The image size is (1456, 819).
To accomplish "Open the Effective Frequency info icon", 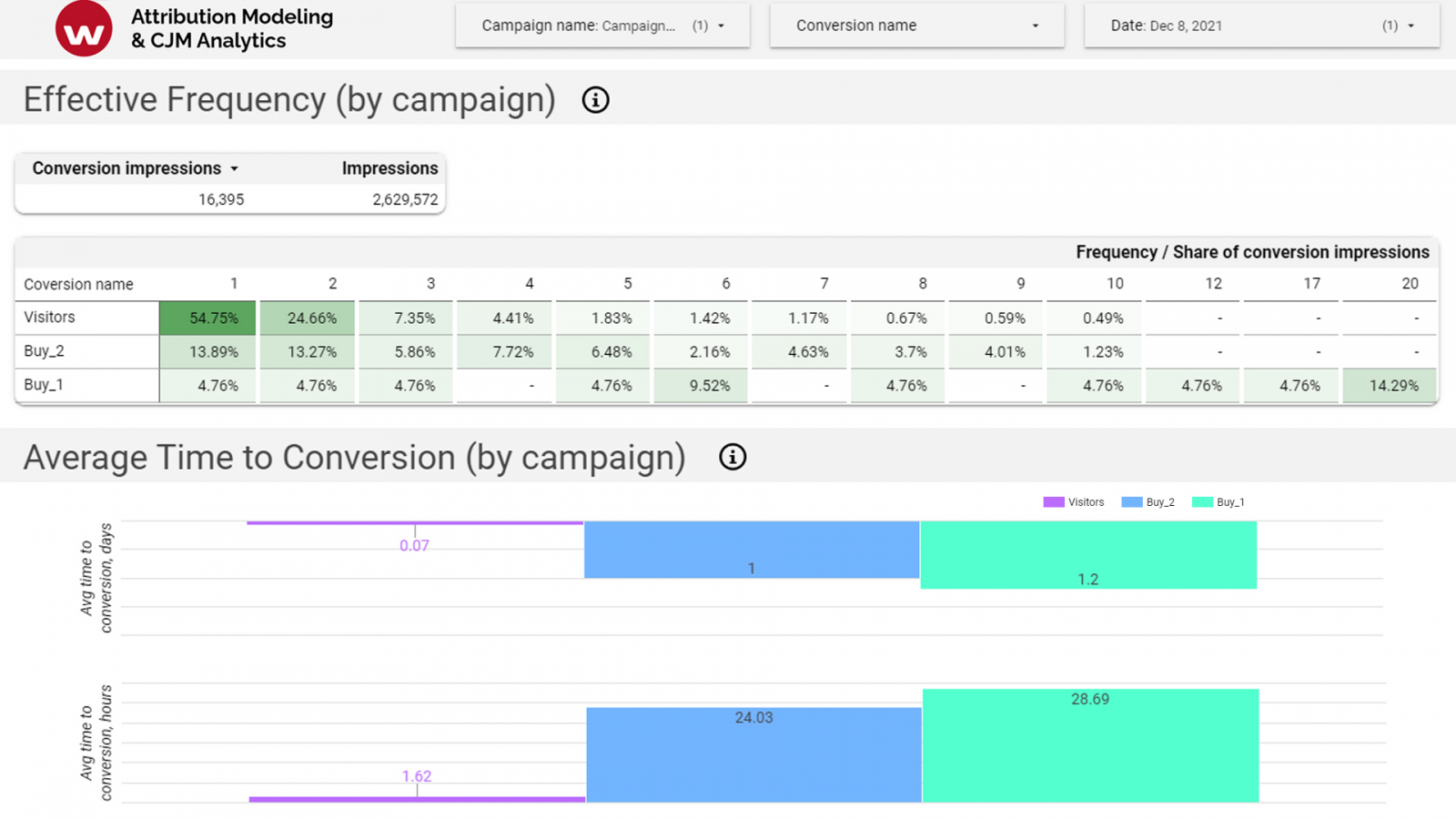I will coord(595,100).
